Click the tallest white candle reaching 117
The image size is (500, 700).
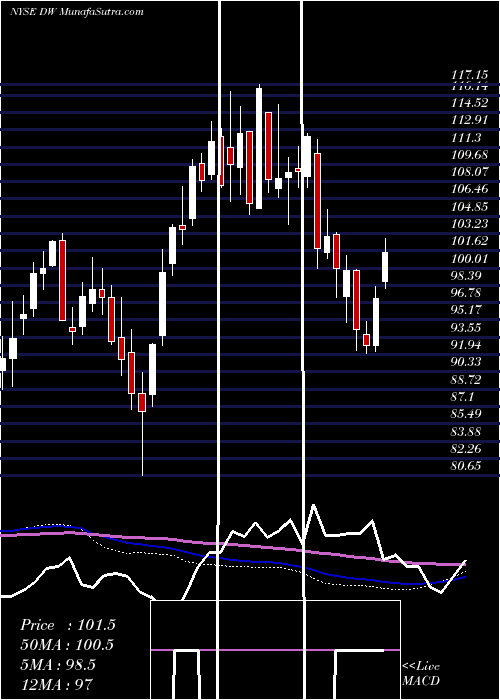pos(259,148)
